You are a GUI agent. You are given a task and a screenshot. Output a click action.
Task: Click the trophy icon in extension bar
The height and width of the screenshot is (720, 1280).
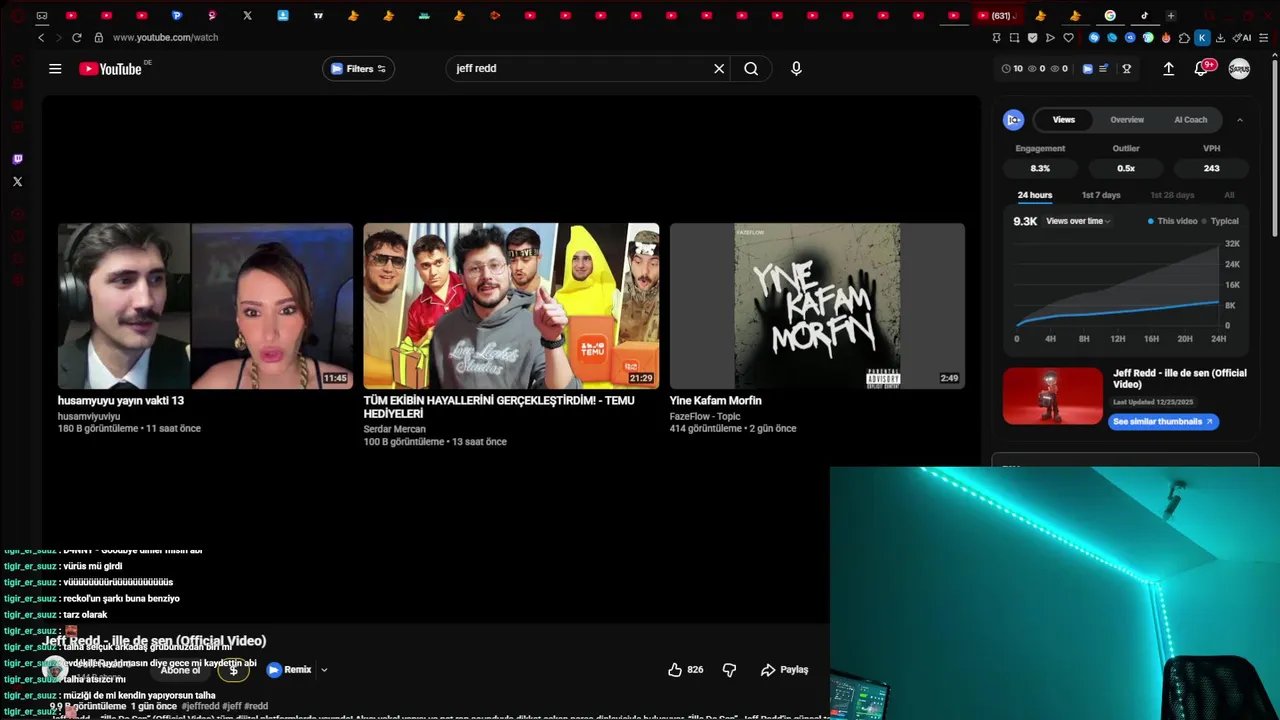[1127, 69]
